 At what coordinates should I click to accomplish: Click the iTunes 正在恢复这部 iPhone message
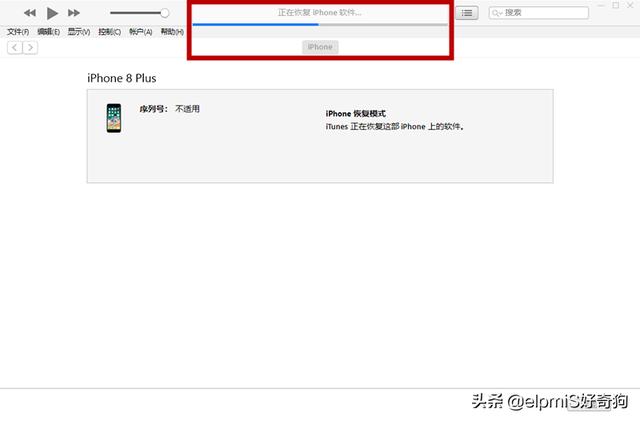395,127
